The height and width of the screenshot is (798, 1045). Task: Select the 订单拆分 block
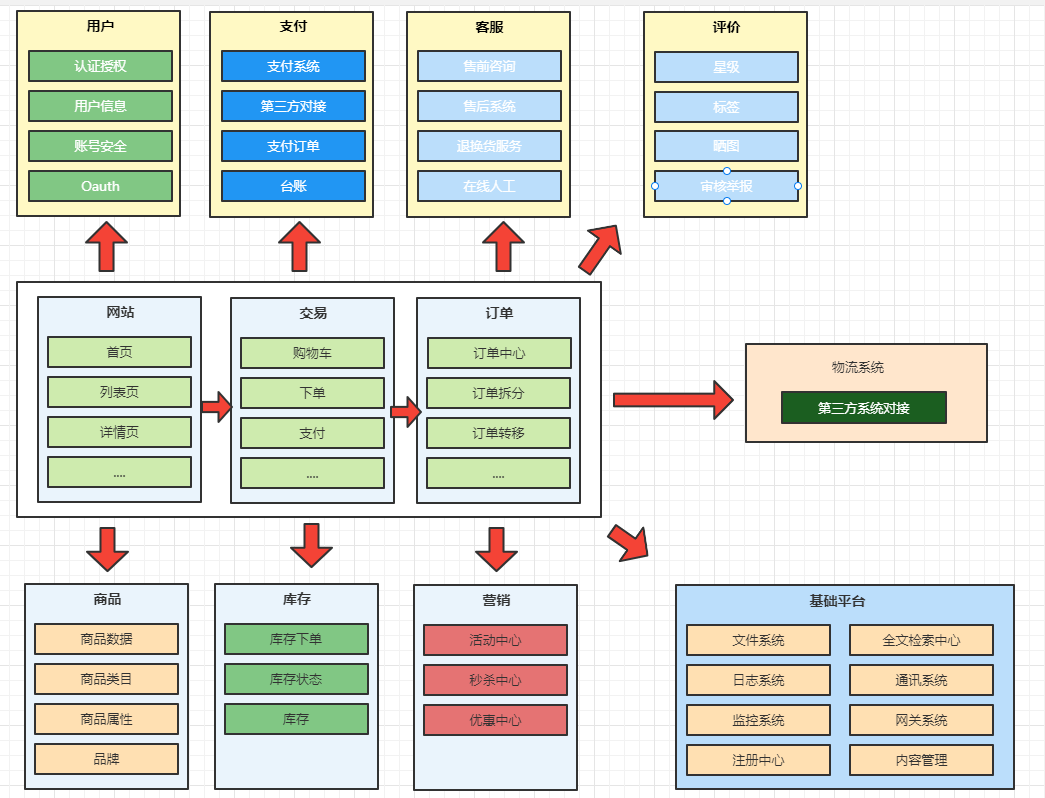(499, 393)
